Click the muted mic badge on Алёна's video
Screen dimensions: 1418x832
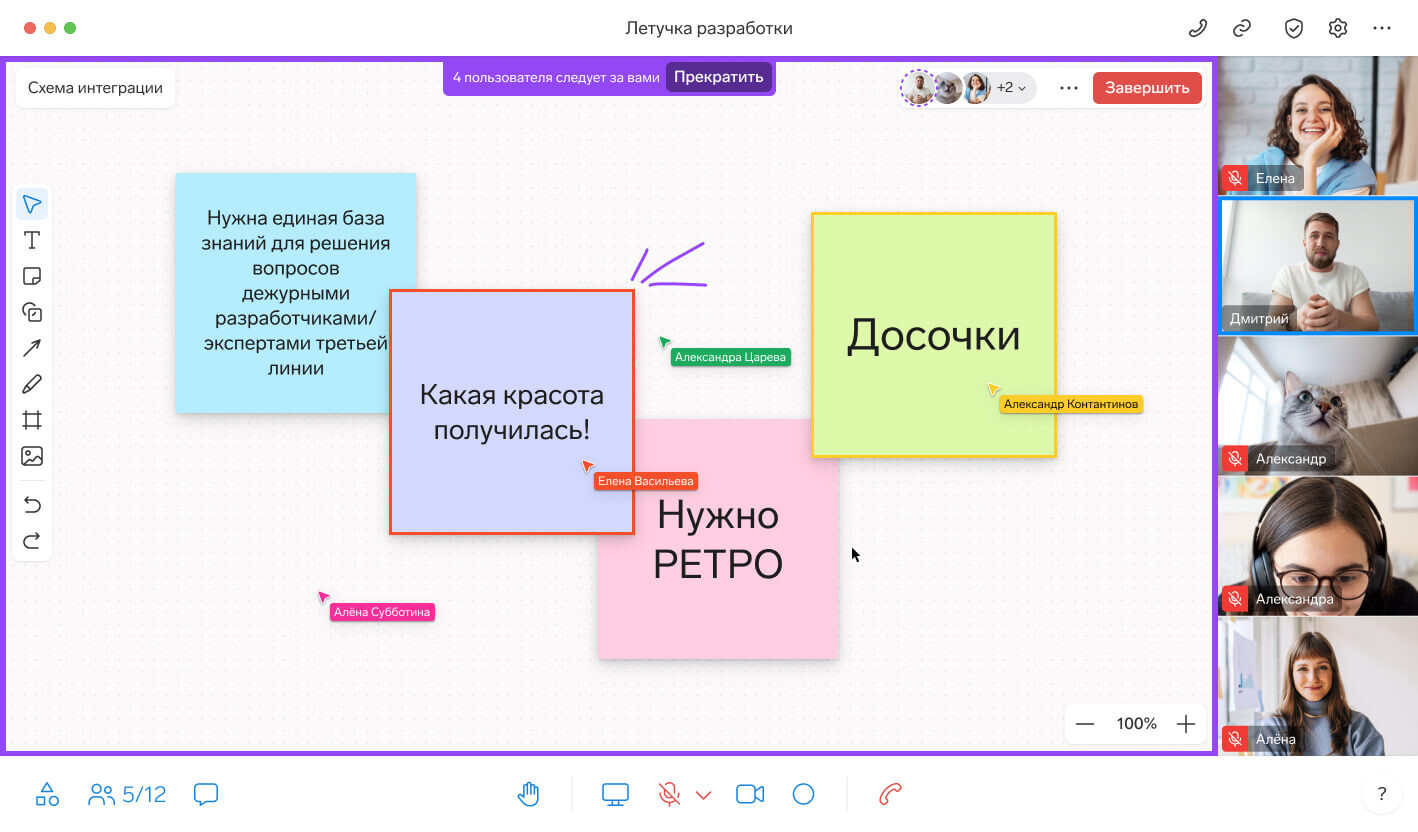tap(1235, 738)
